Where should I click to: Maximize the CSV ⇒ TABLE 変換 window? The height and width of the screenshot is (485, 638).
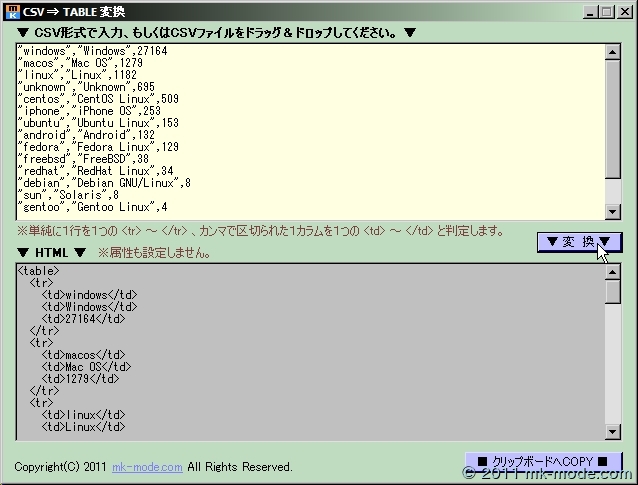[606, 11]
